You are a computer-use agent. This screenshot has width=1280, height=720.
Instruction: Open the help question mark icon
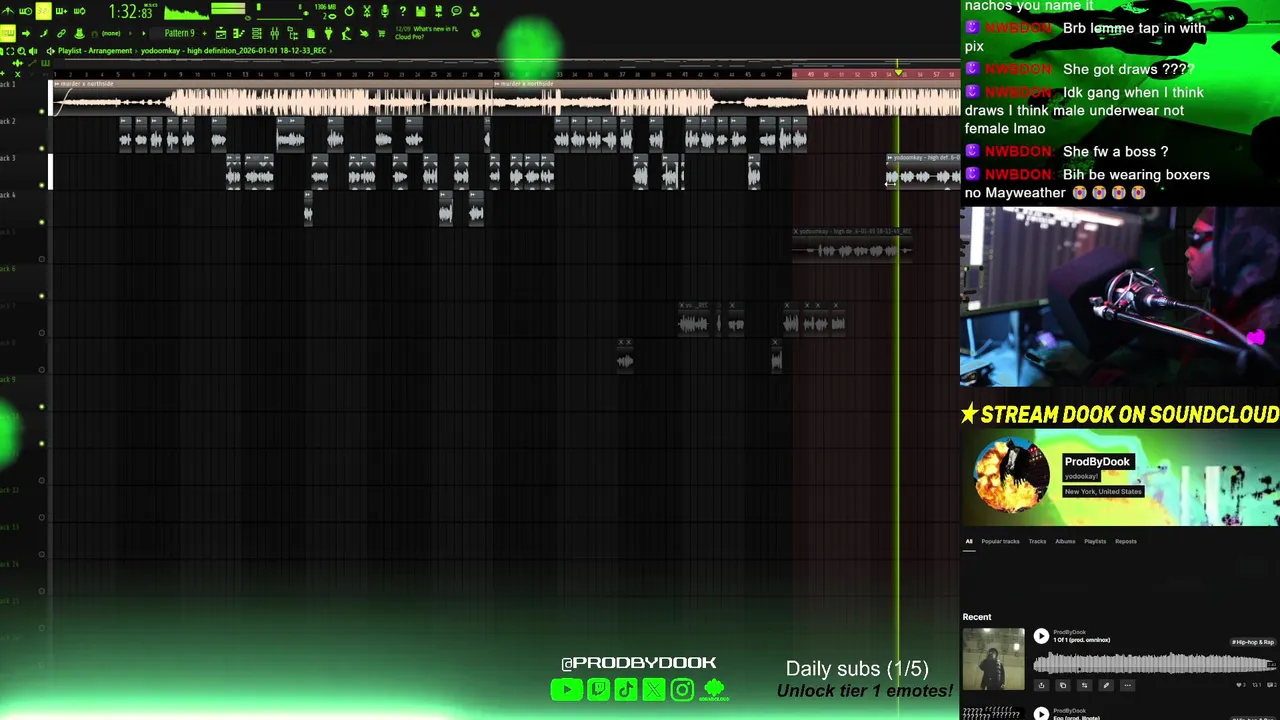click(x=402, y=11)
